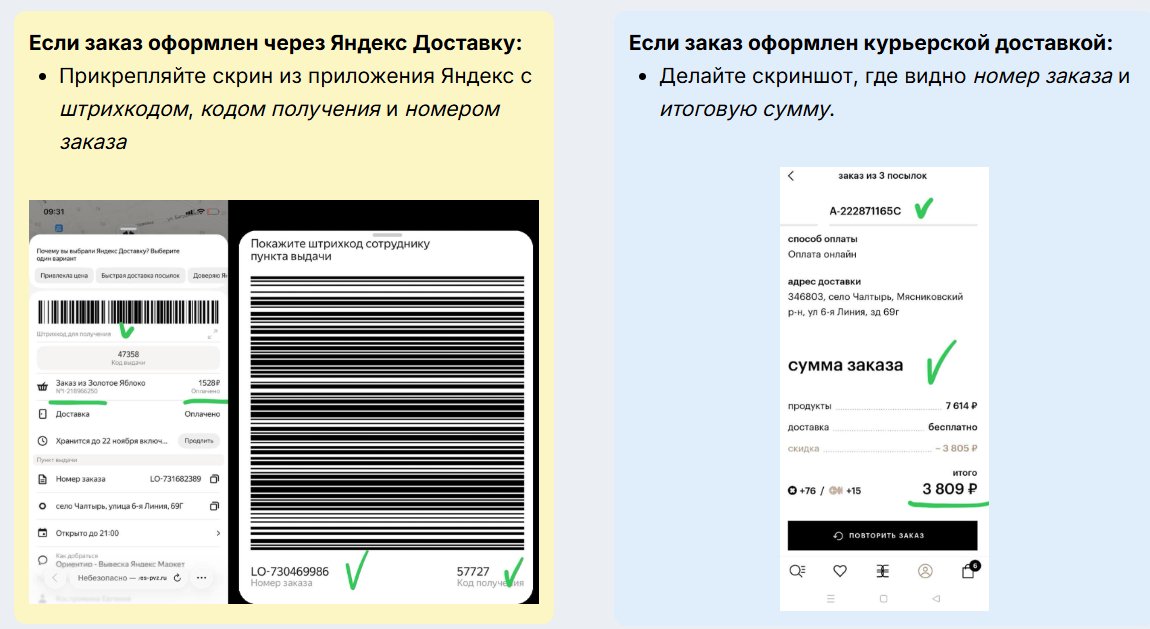Click the 'Ориентир - Вывеска Яндекс Маркет' row
1150x629 pixels.
120,564
